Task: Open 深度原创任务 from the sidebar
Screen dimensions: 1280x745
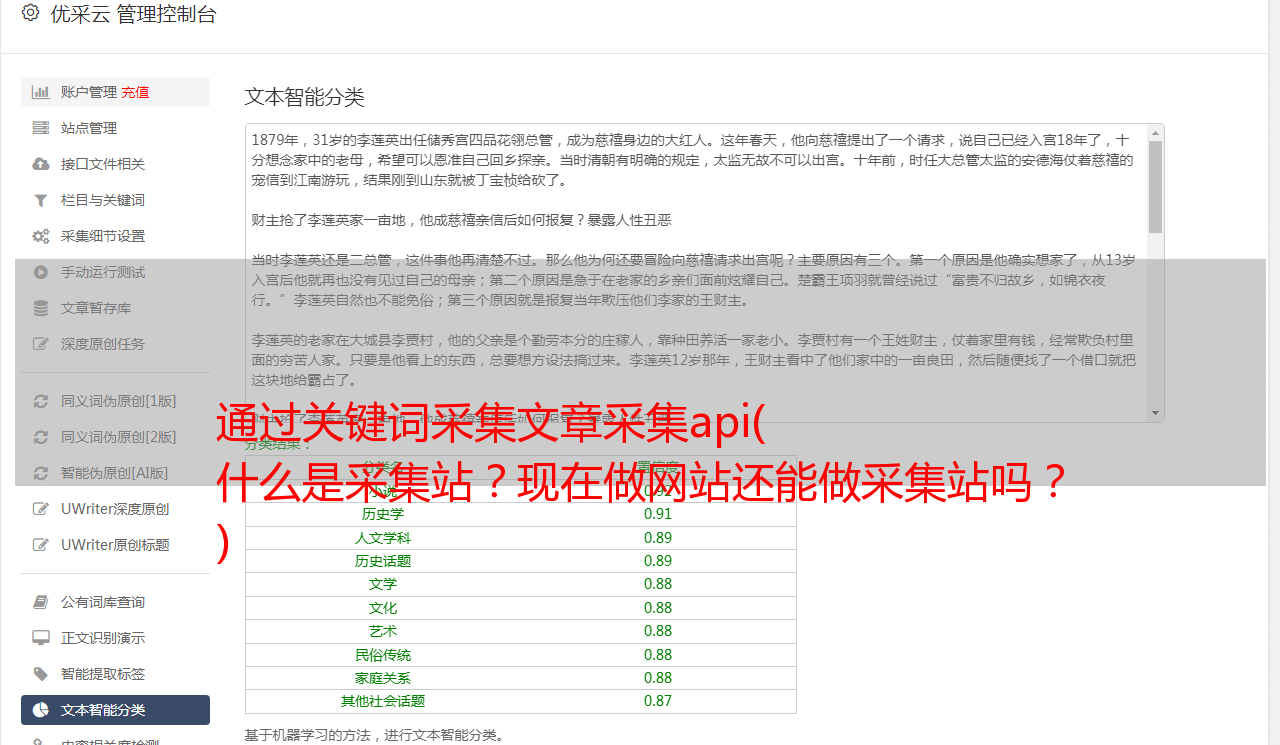Action: pos(102,344)
